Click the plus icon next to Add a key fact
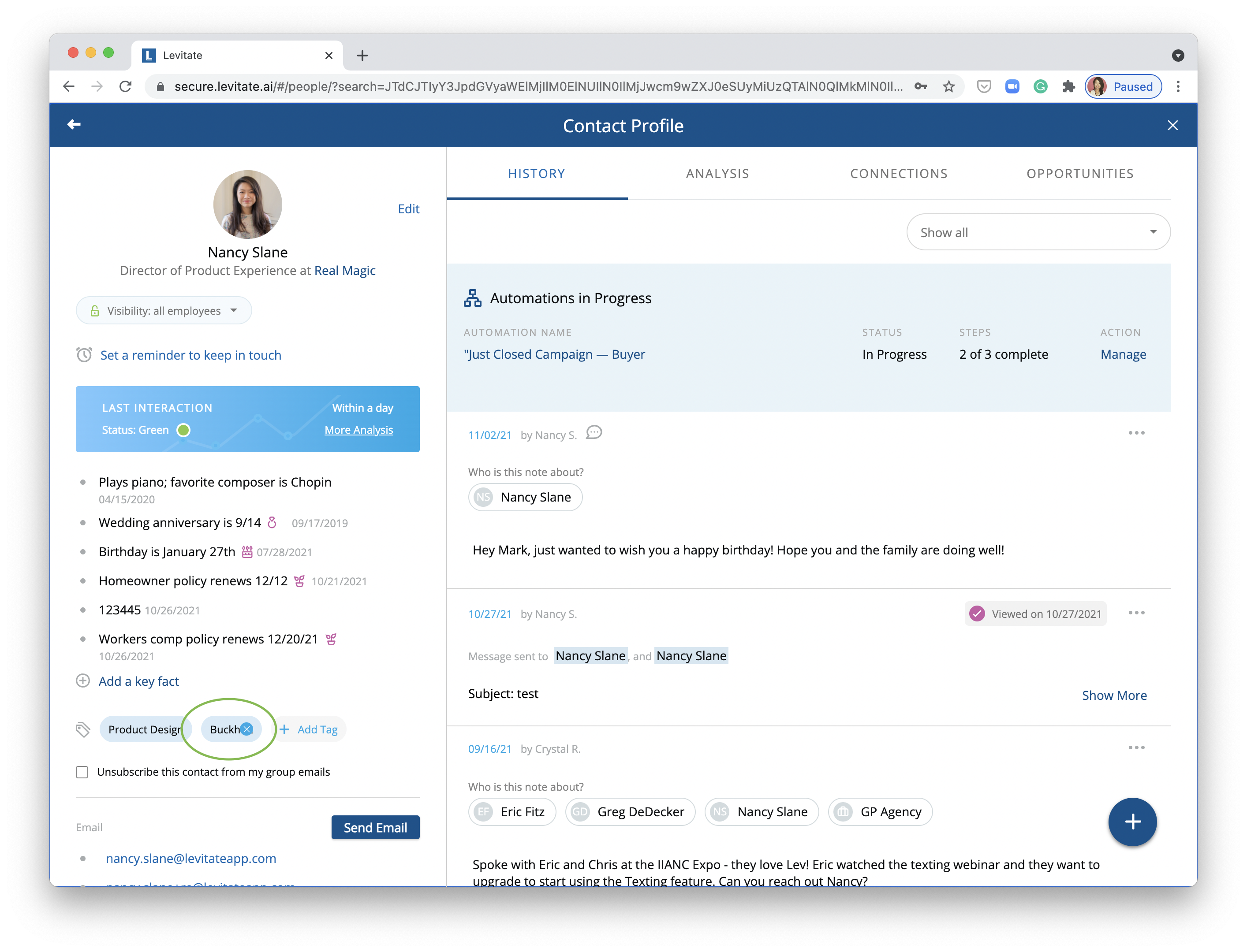1247x952 pixels. 83,681
